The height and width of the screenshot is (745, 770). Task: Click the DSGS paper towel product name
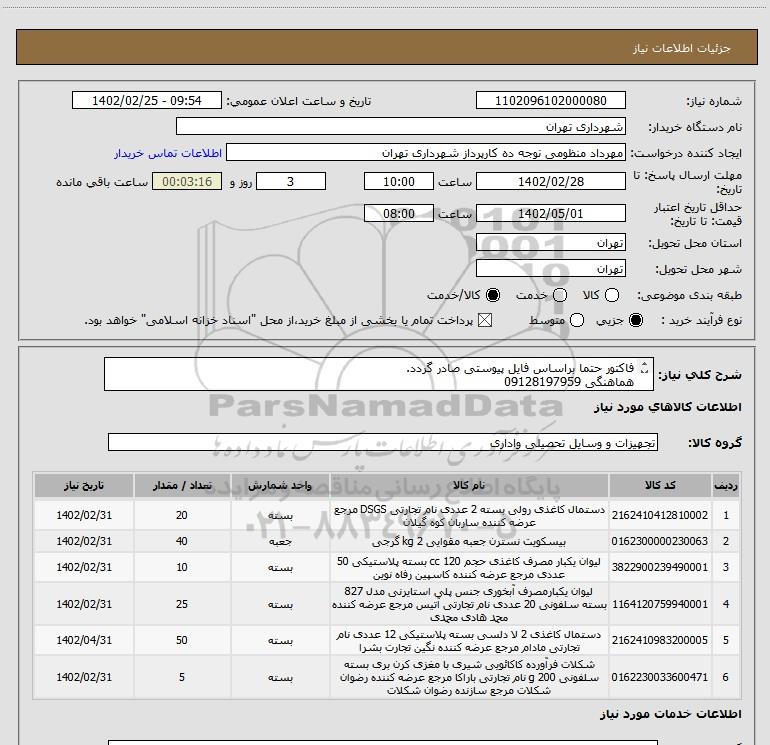click(469, 516)
